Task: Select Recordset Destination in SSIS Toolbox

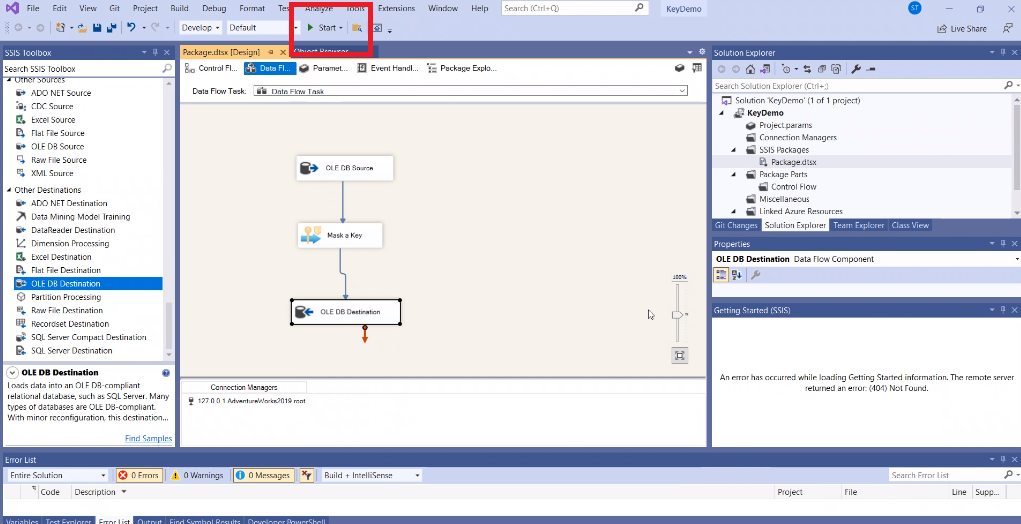Action: tap(70, 324)
